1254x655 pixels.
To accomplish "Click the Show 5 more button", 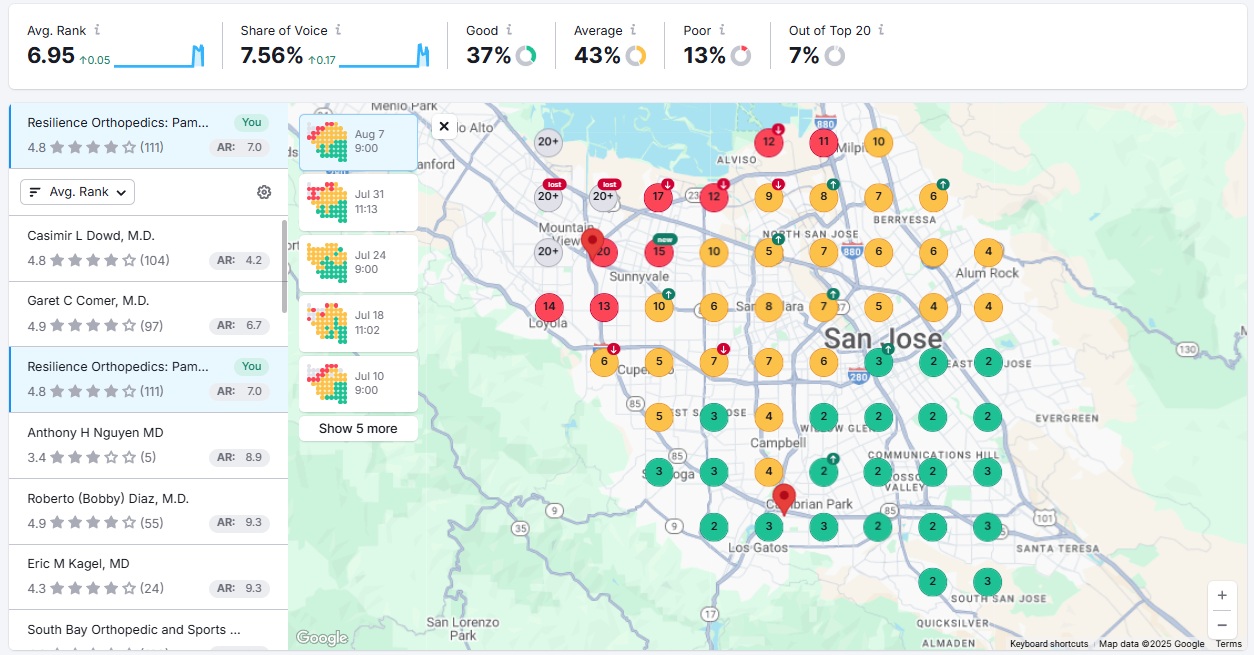I will tap(358, 429).
